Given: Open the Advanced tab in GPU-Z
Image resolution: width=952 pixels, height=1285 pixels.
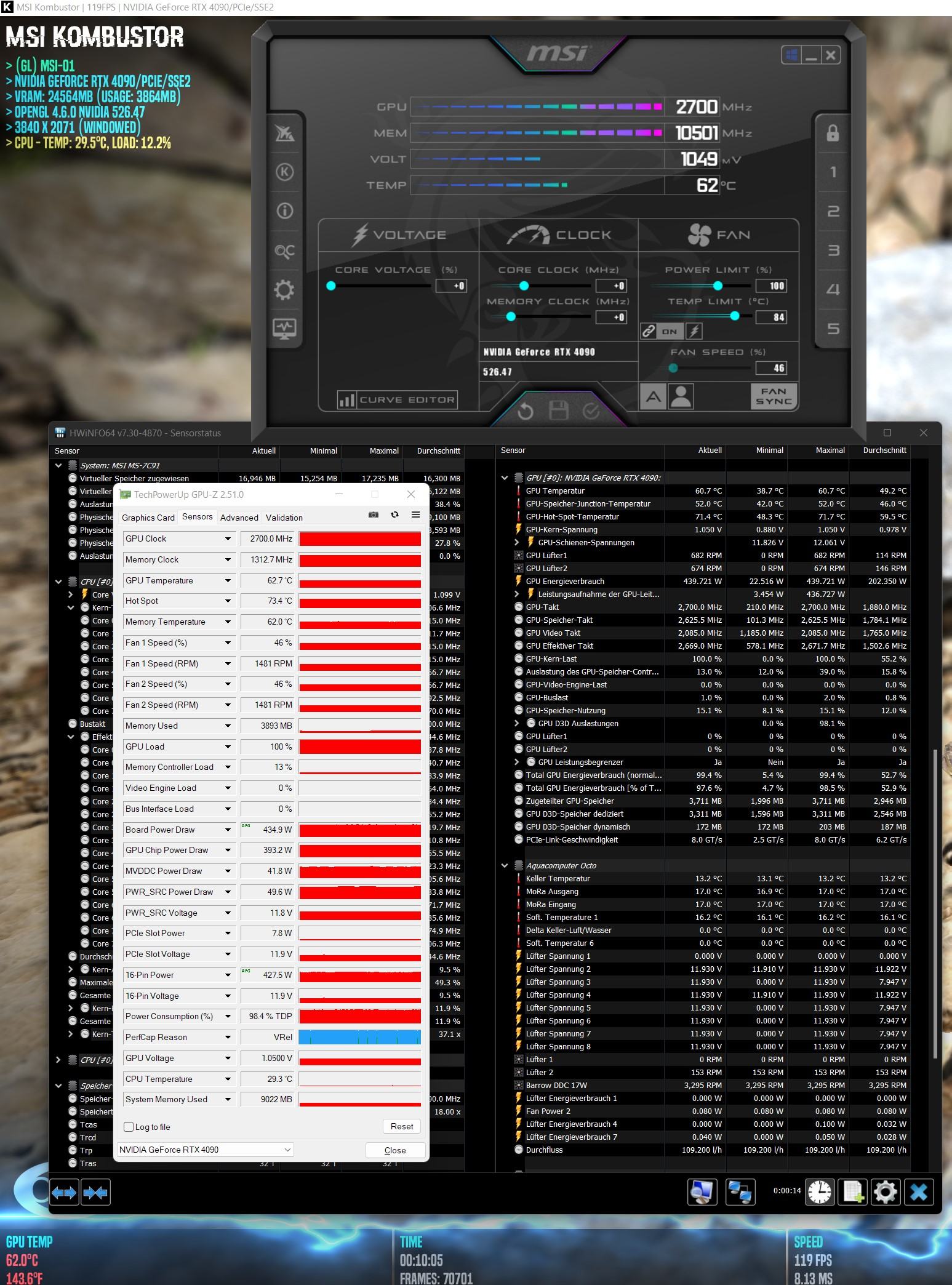Looking at the screenshot, I should pyautogui.click(x=239, y=518).
